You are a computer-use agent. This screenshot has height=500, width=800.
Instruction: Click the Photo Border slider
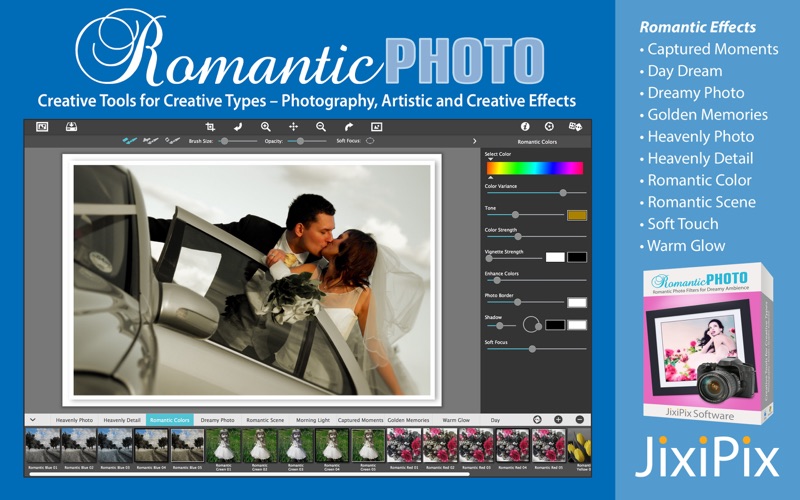pyautogui.click(x=524, y=302)
